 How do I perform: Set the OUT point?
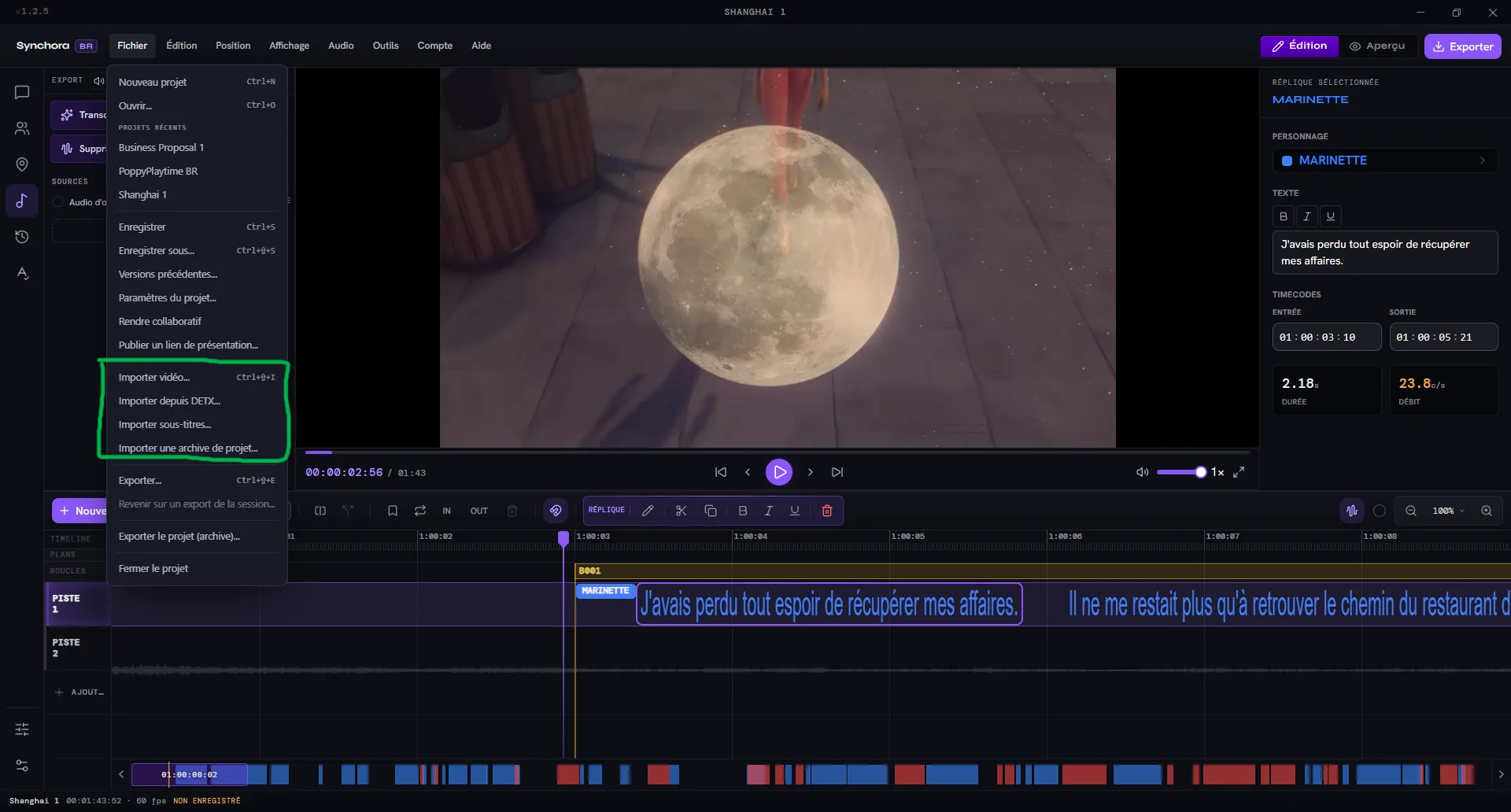(479, 511)
